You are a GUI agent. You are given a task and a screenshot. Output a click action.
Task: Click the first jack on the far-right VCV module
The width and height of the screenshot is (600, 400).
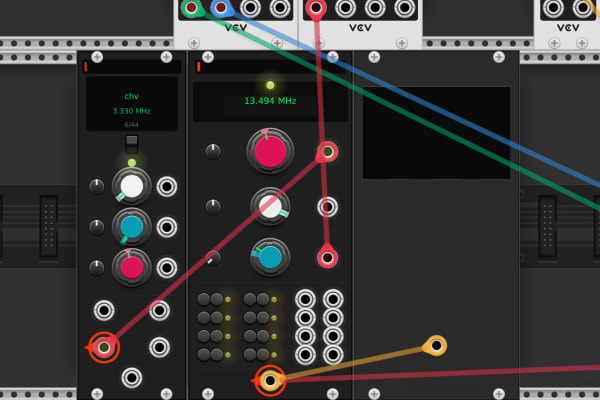coord(553,7)
